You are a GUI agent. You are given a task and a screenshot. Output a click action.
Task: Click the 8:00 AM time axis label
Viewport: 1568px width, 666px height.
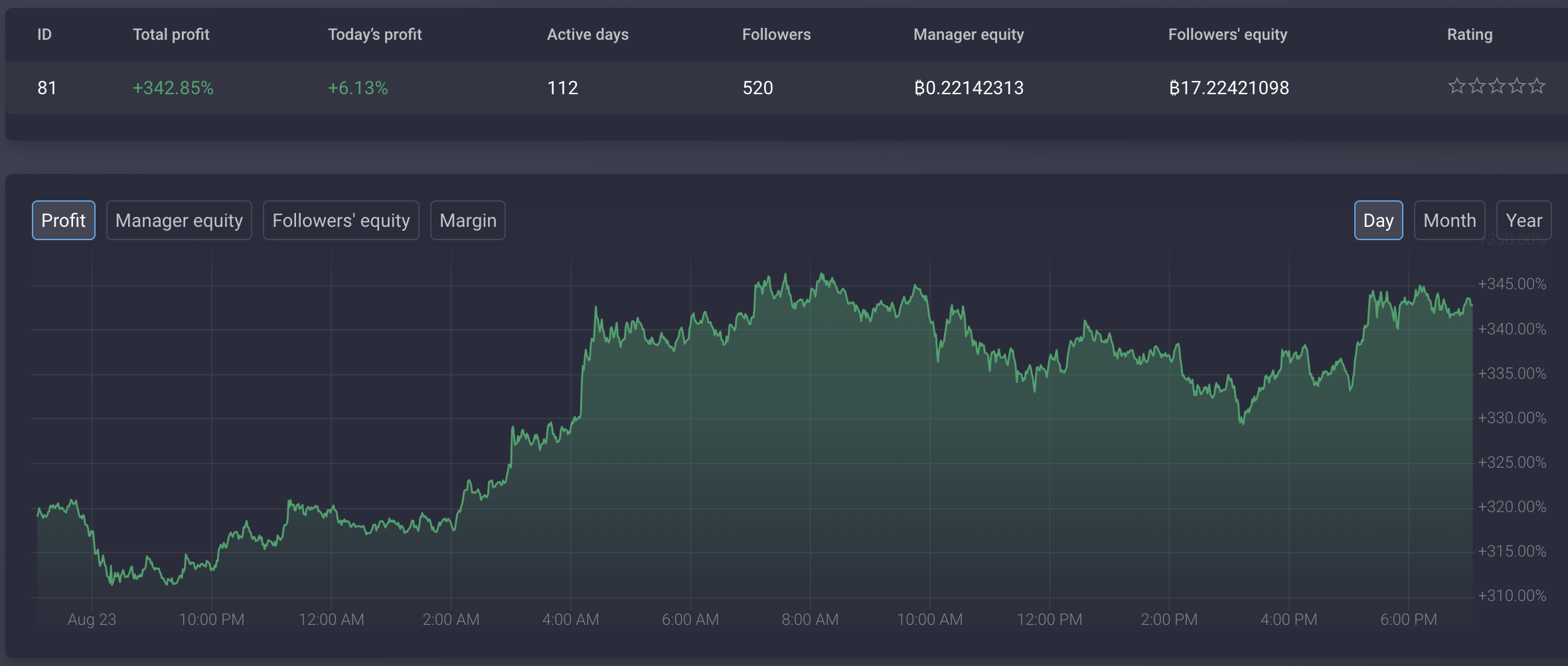[810, 620]
